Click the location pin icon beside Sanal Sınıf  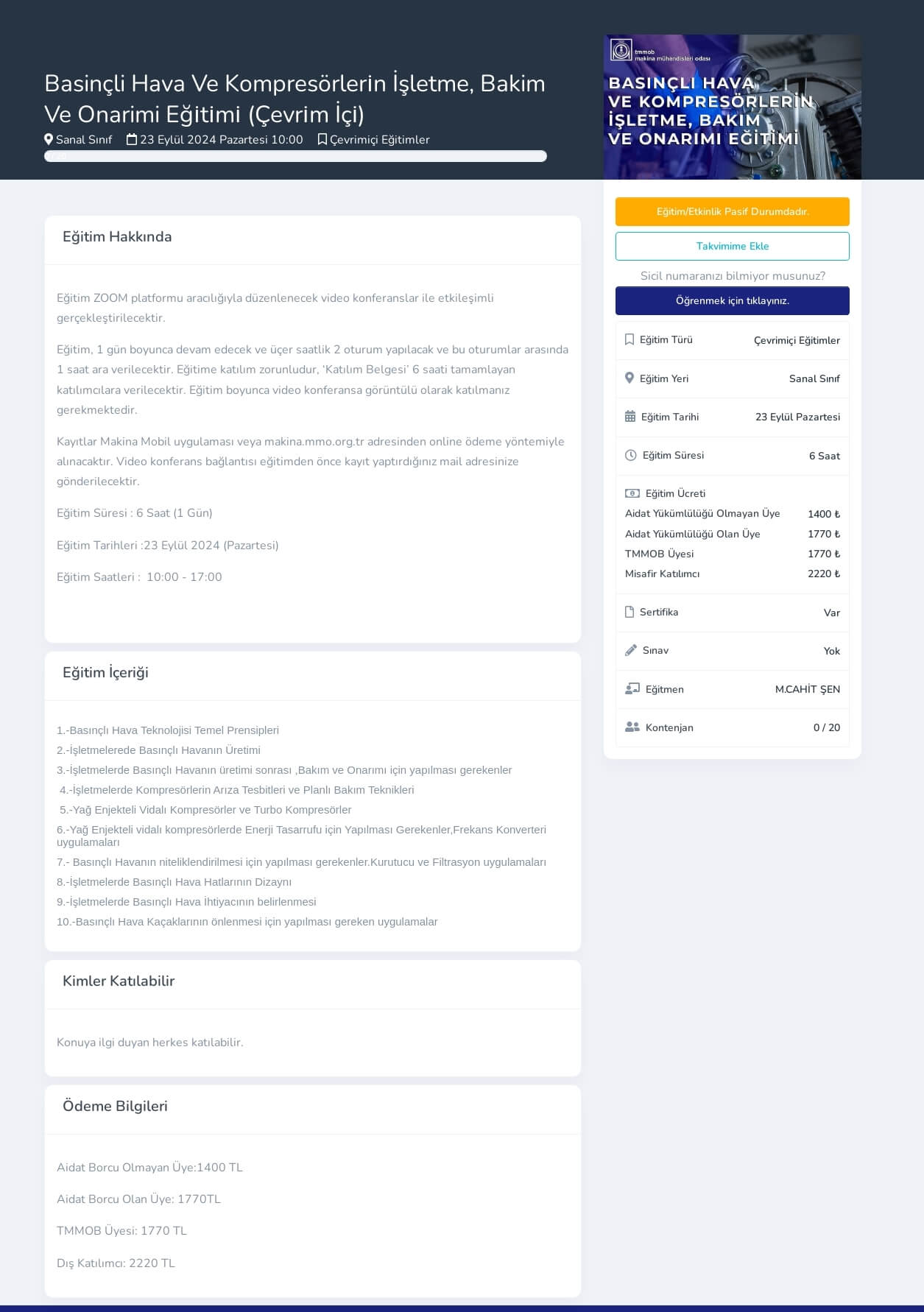[x=49, y=139]
